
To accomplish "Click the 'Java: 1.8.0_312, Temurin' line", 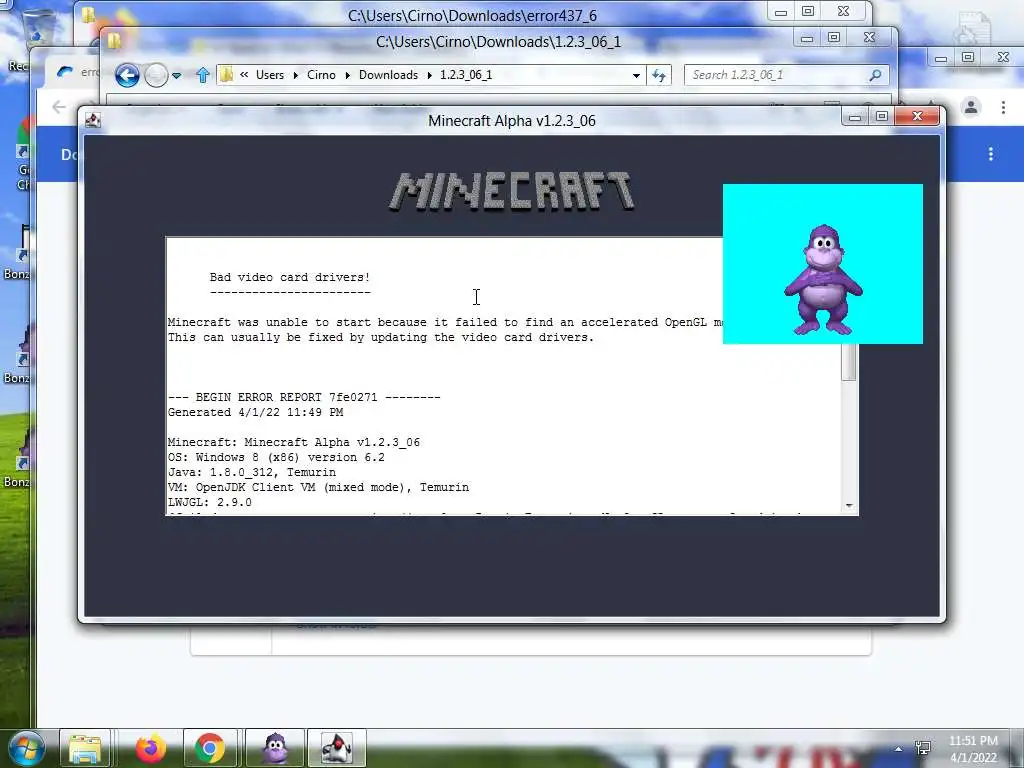I will (252, 472).
